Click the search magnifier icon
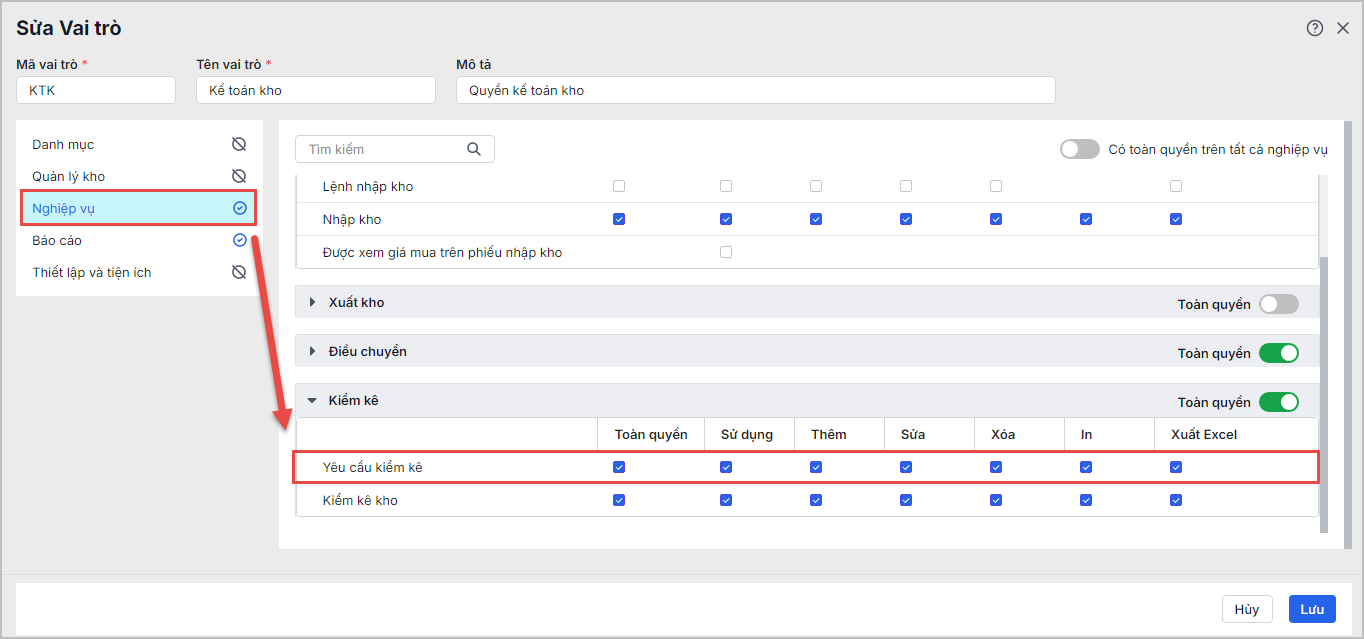Screen dimensions: 1364x639 click(474, 149)
